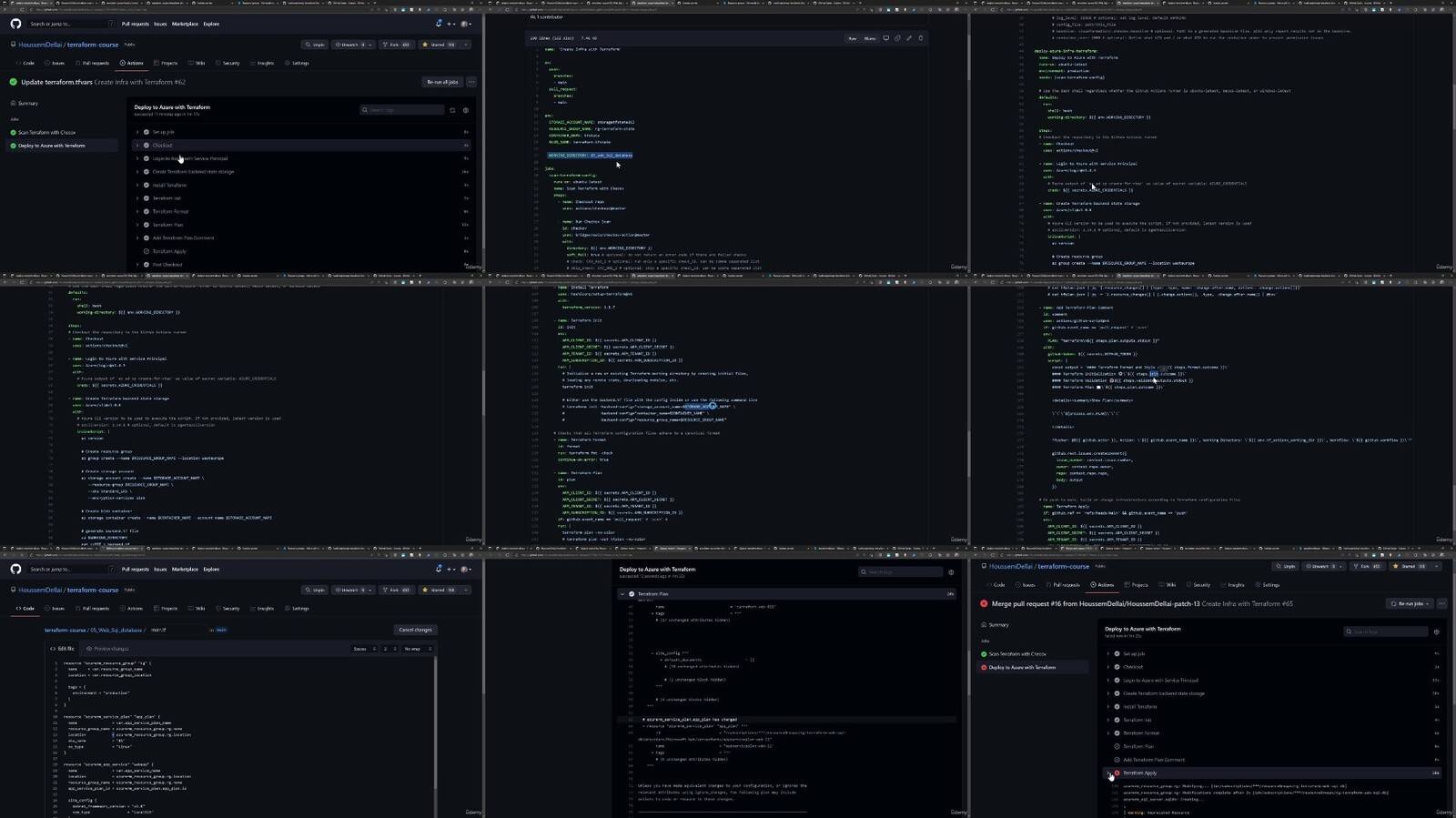Screen dimensions: 1456x818
Task: Open the Re-run jobs dropdown on the run #65 page
Action: coord(1410,603)
